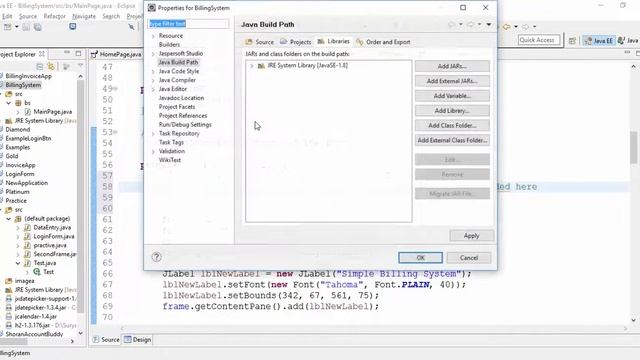Open the Search menu in Eclipse
Screen dimensions: 640x360
(x=111, y=16)
